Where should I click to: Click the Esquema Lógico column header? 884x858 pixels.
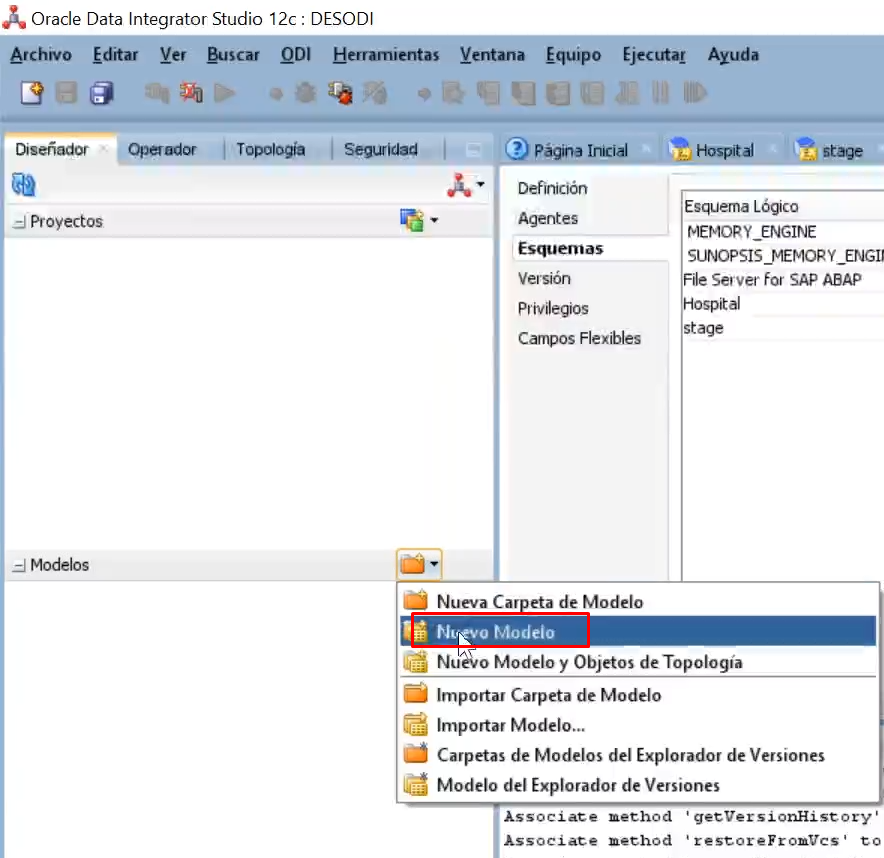tap(783, 206)
